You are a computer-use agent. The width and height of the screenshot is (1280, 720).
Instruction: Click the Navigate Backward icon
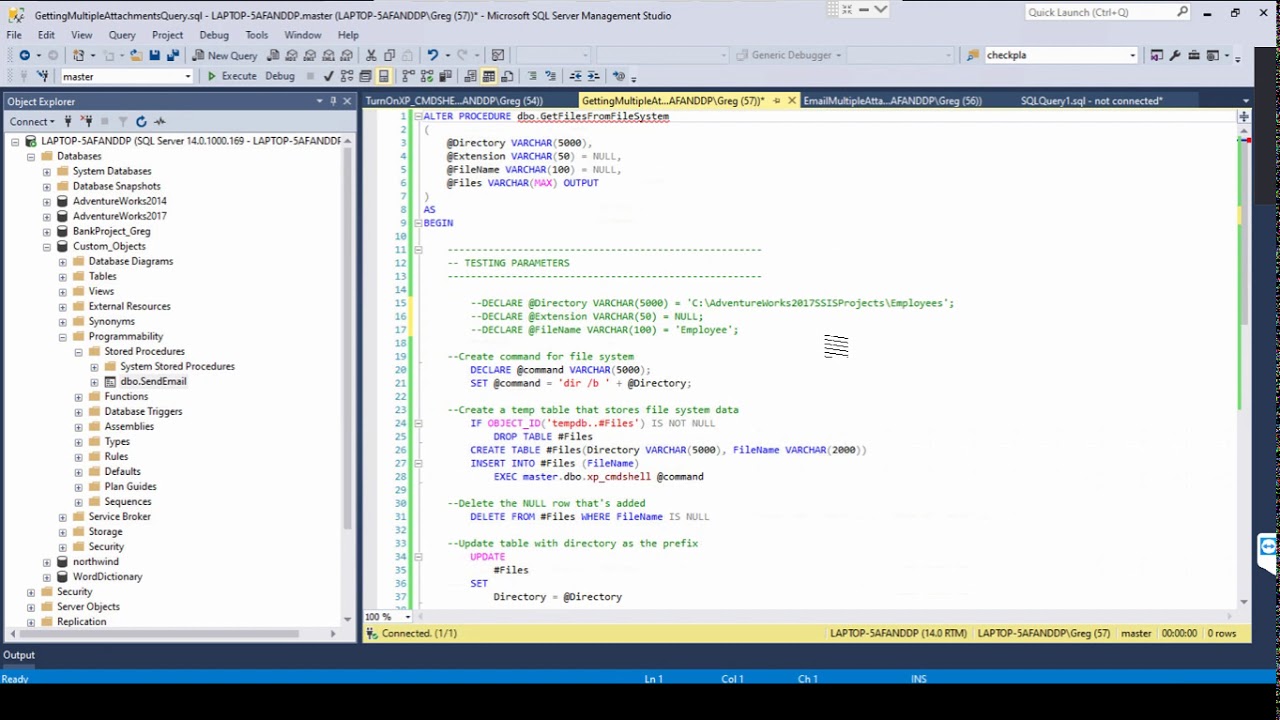(24, 55)
